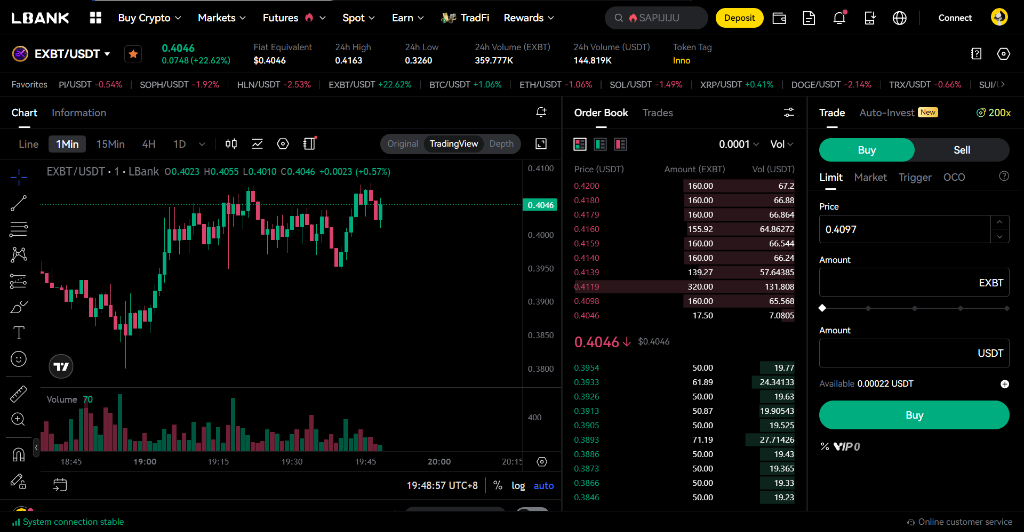This screenshot has height=532, width=1024.
Task: Open the page layout settings icon
Action: coord(1004,54)
